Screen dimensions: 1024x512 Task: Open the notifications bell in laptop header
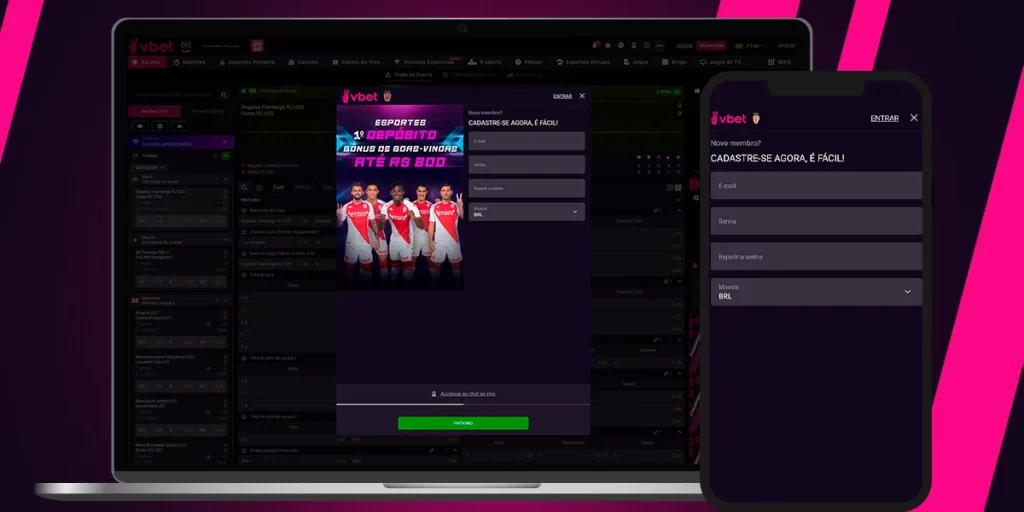coord(595,46)
